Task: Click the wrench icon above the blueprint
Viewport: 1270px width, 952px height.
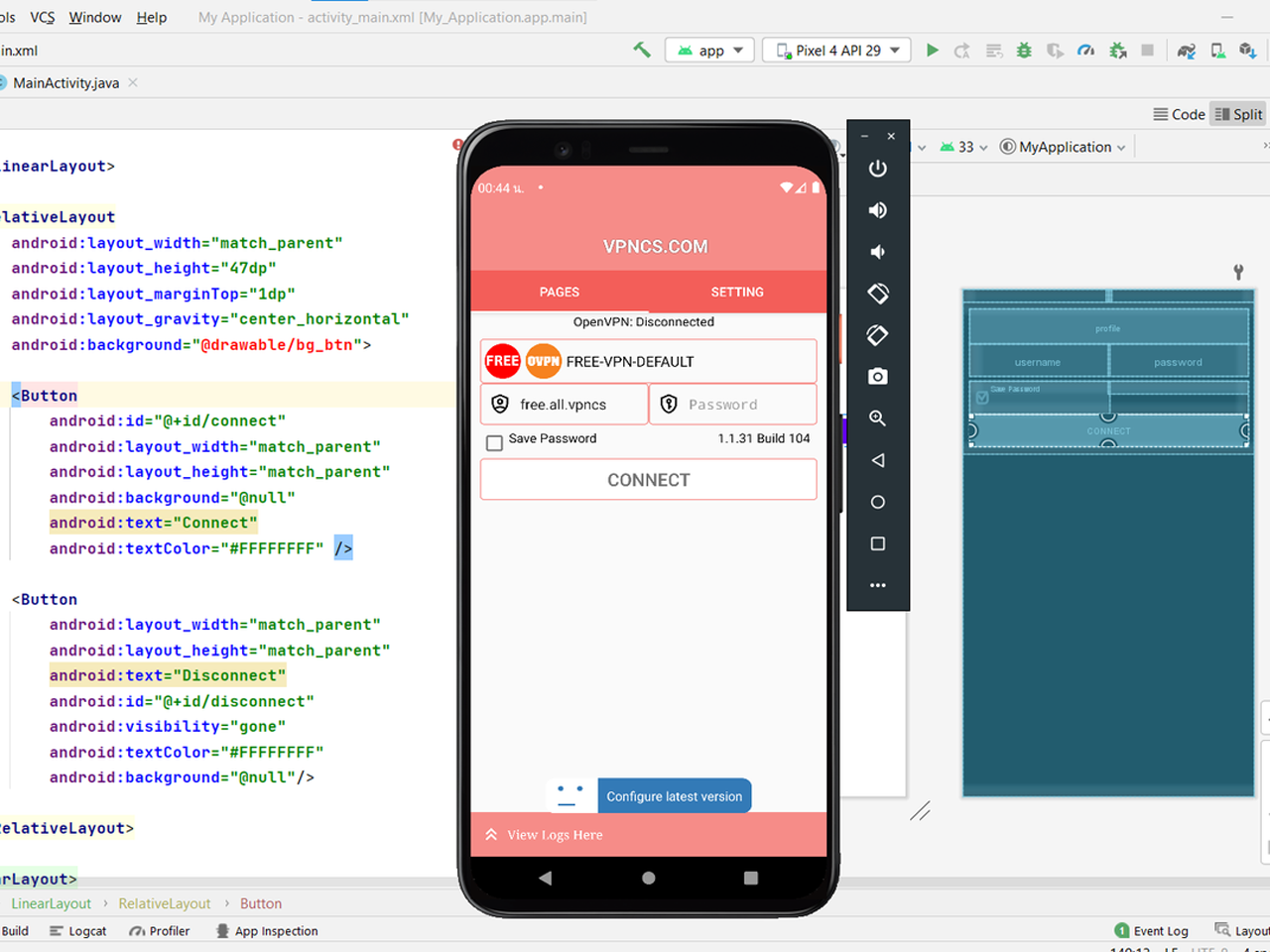Action: pyautogui.click(x=1238, y=272)
